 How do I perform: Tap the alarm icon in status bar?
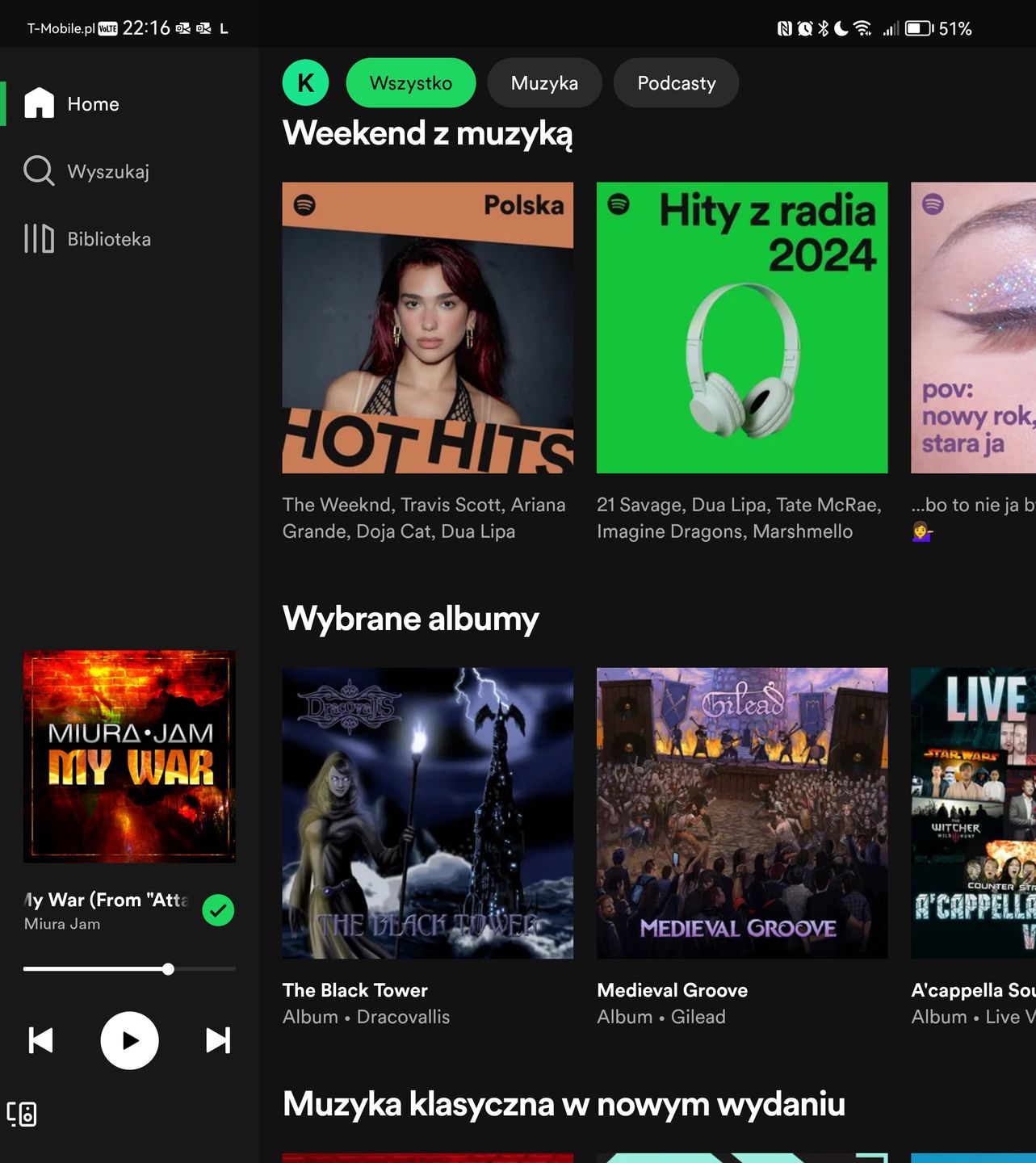click(805, 28)
